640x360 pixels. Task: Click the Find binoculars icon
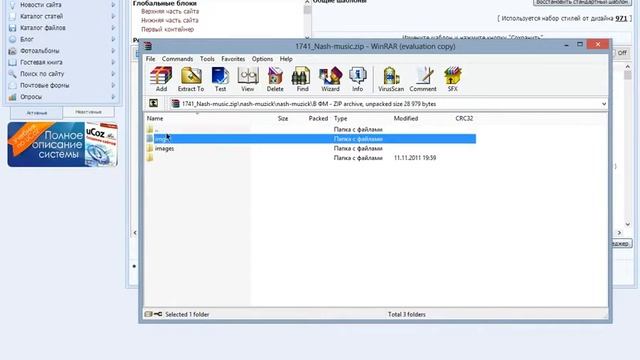(x=302, y=79)
